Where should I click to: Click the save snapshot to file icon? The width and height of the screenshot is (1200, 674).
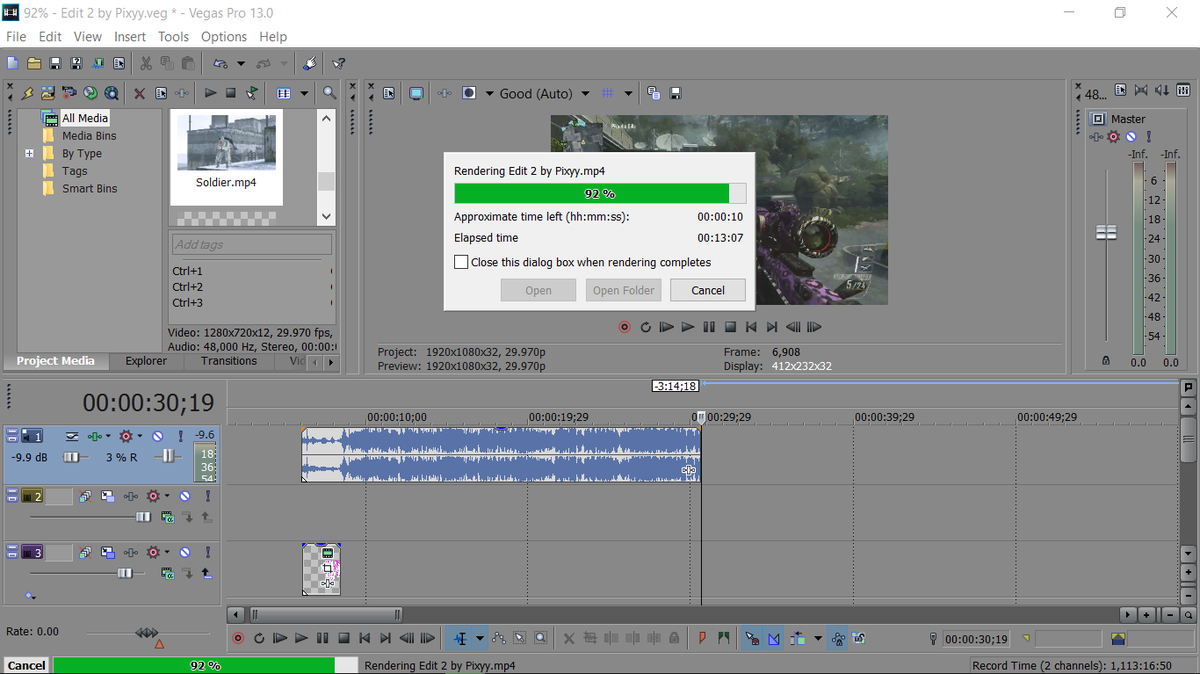(675, 93)
